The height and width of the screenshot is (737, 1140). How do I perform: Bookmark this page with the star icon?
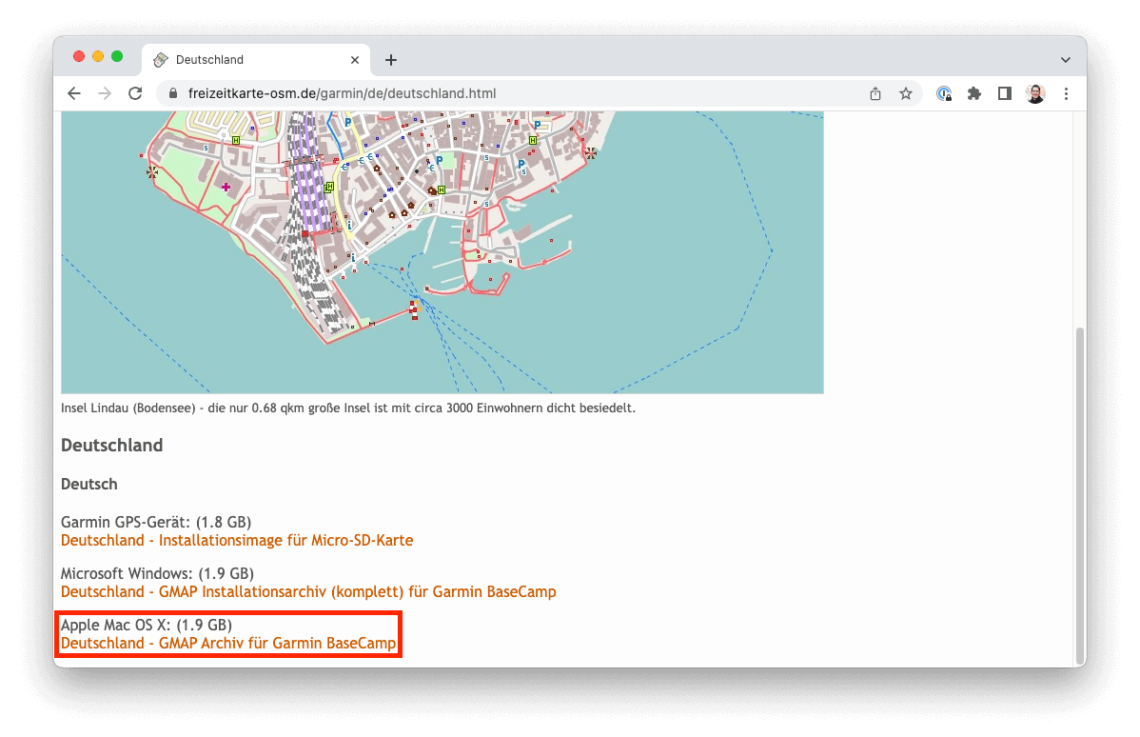(x=906, y=93)
